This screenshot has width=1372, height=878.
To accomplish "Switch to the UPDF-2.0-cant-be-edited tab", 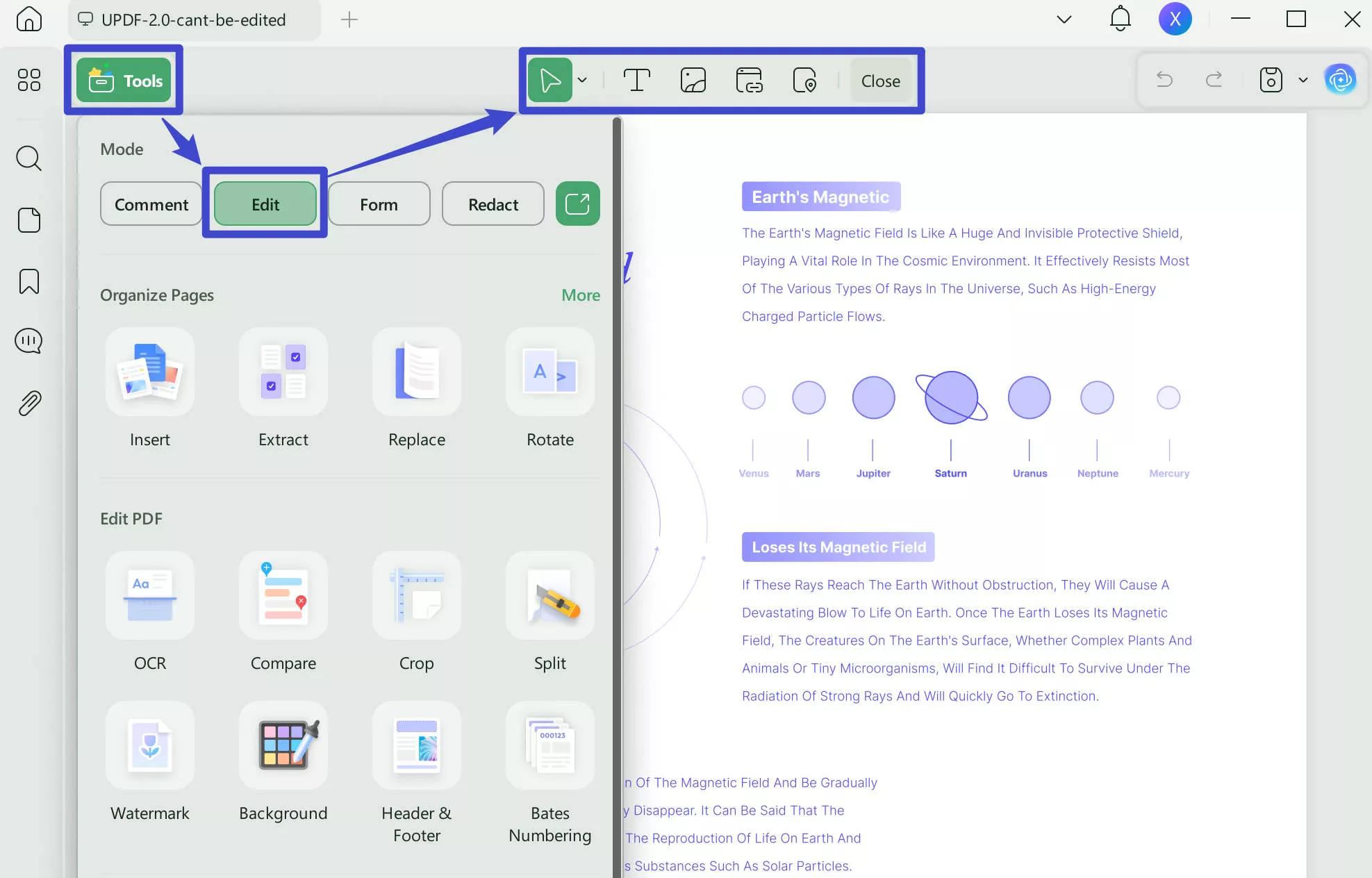I will point(193,19).
